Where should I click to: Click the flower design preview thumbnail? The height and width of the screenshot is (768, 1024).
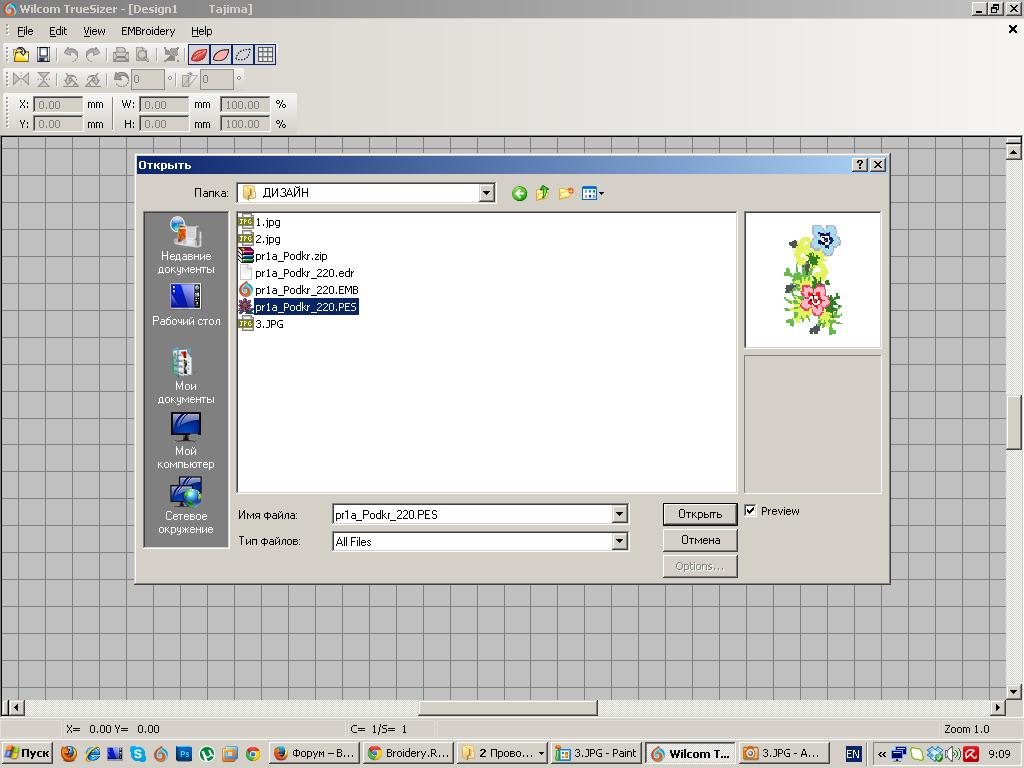point(813,280)
